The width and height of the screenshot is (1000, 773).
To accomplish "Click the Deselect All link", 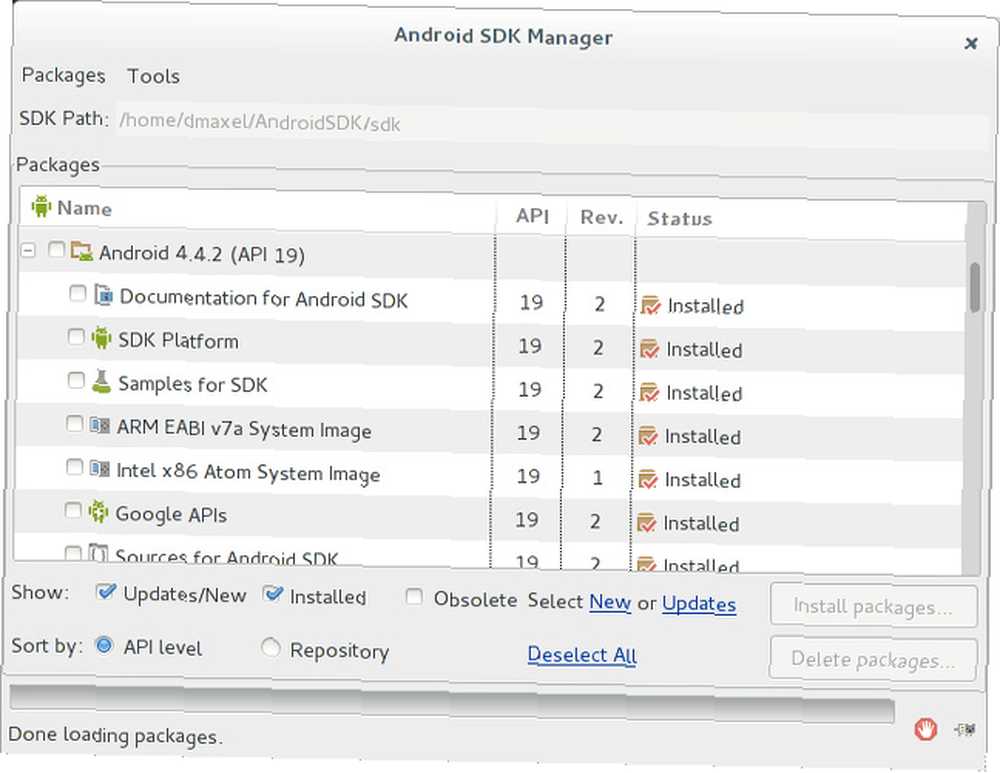I will point(582,654).
